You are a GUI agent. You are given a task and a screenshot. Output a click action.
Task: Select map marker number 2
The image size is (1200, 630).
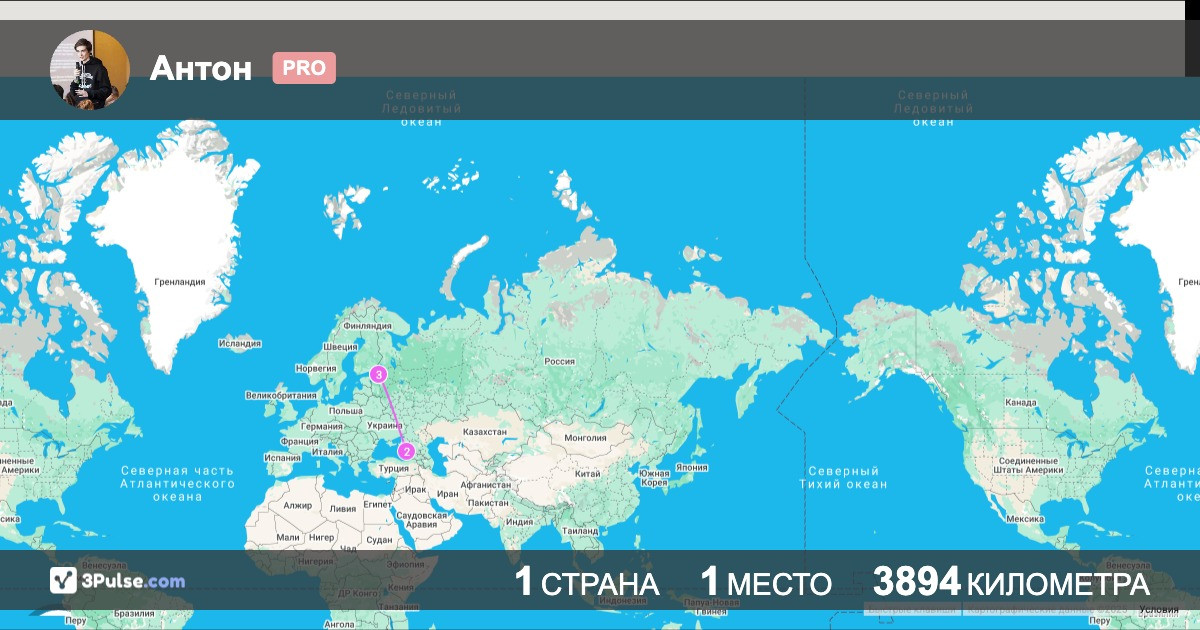(x=406, y=451)
